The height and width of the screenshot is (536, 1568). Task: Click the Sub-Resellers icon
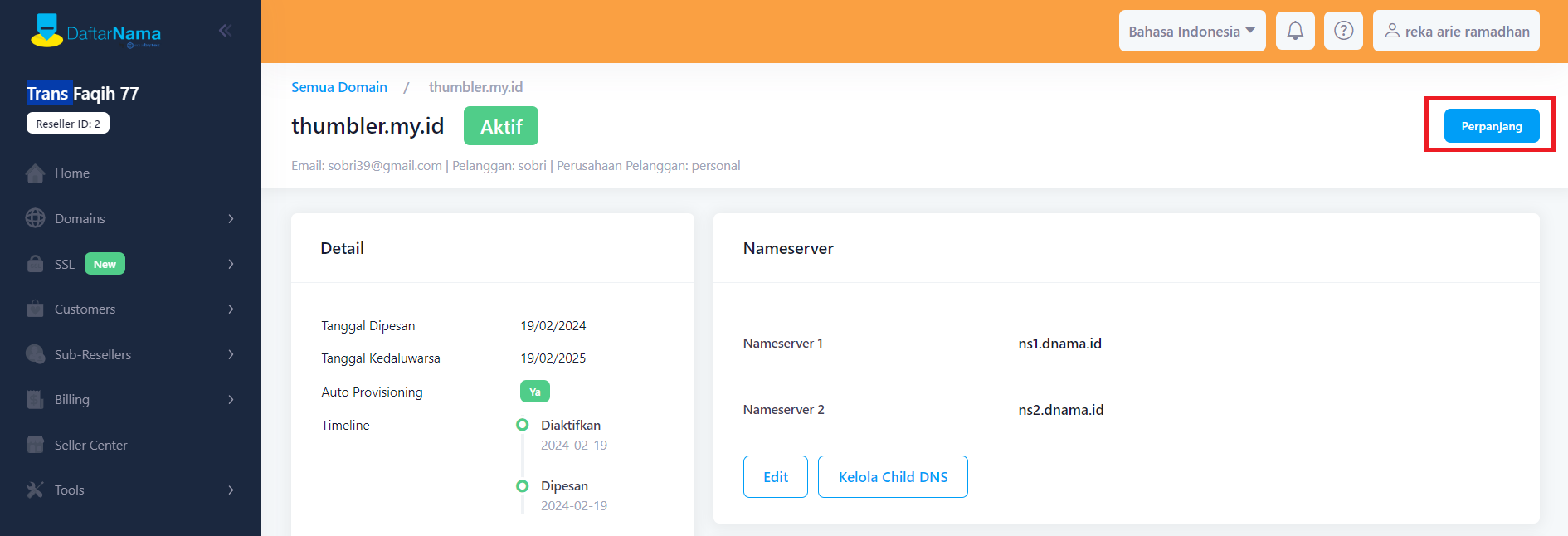click(x=35, y=354)
